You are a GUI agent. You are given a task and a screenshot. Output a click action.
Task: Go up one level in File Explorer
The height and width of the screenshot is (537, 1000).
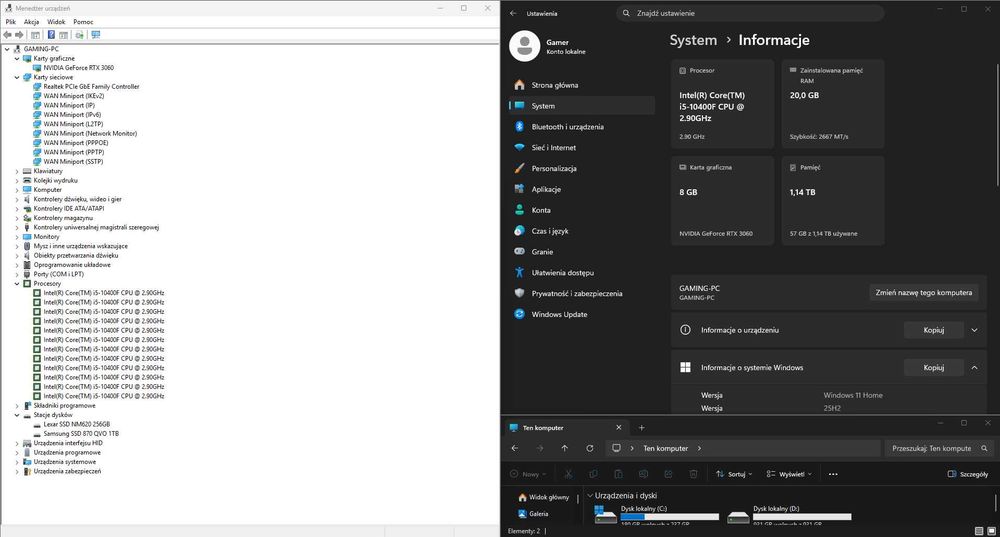coord(564,448)
